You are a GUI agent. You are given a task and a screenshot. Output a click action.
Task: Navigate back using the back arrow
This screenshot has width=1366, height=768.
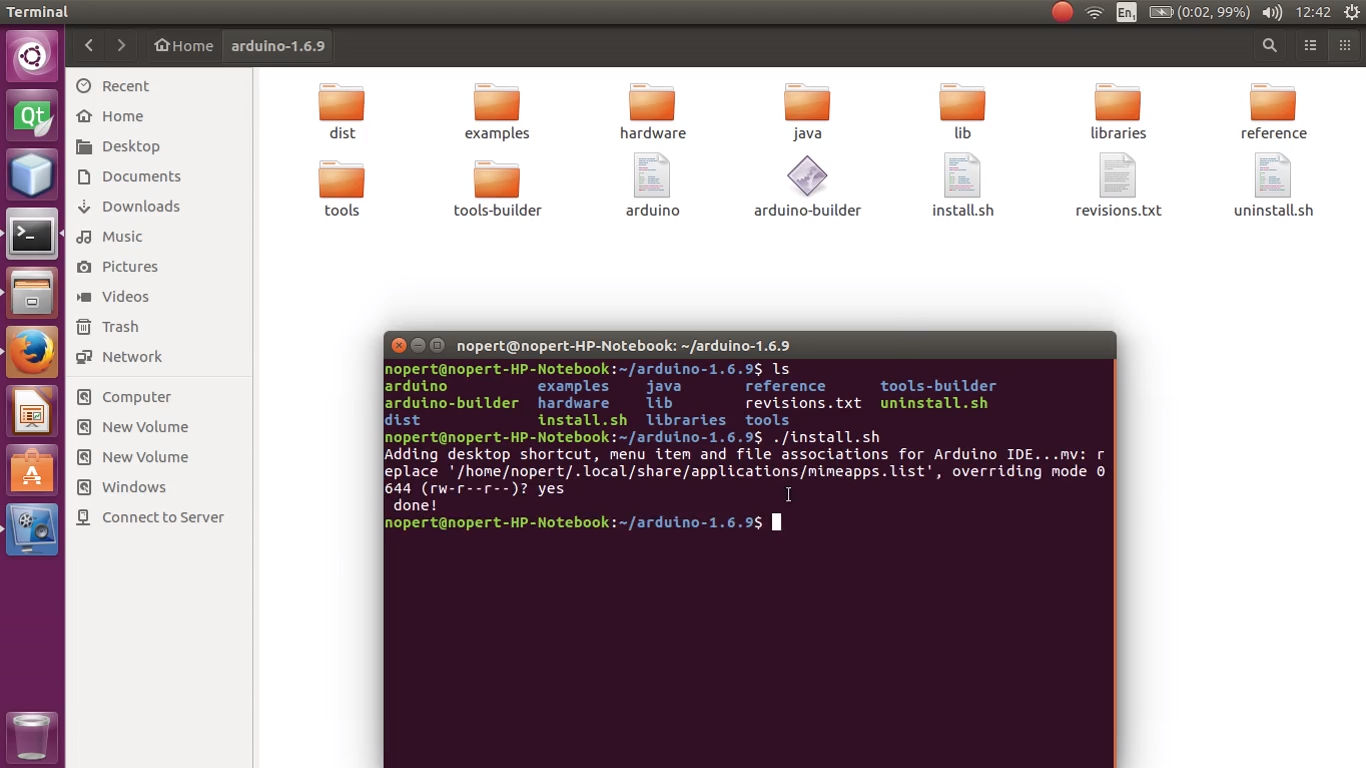[88, 45]
